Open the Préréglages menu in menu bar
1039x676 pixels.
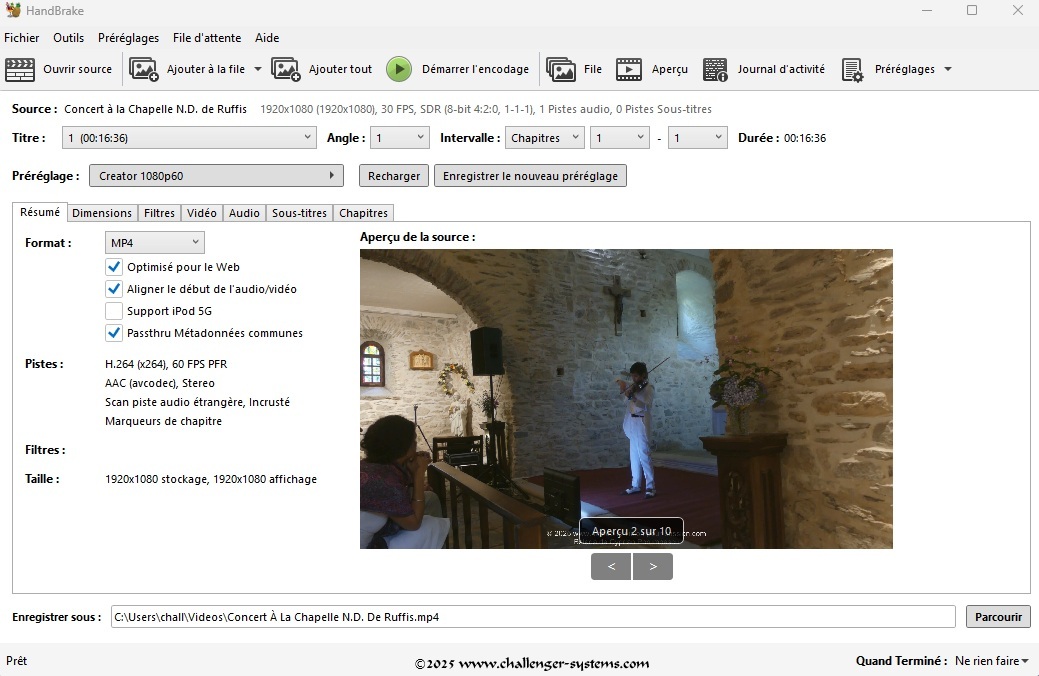tap(129, 38)
